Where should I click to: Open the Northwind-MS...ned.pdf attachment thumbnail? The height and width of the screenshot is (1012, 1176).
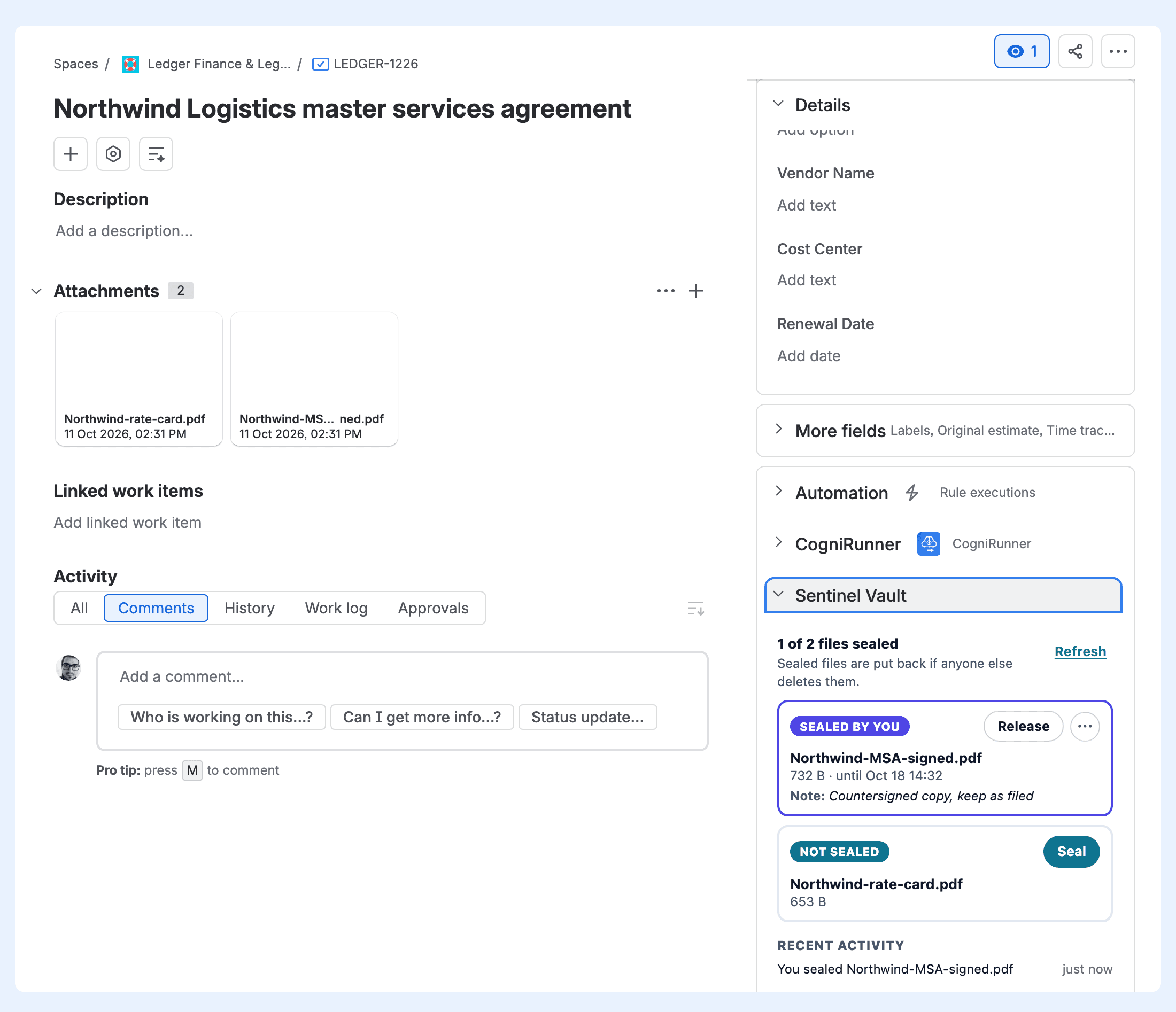click(x=314, y=379)
